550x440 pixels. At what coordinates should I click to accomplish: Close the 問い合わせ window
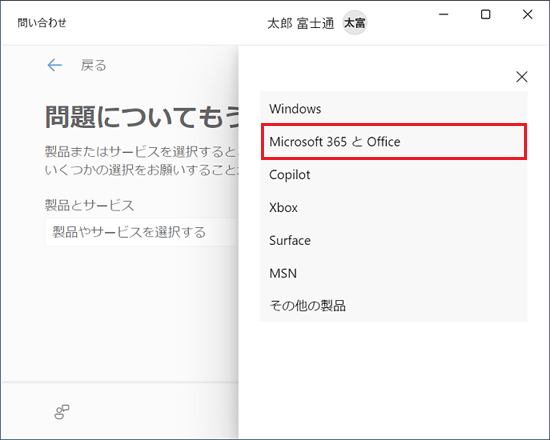coord(528,14)
